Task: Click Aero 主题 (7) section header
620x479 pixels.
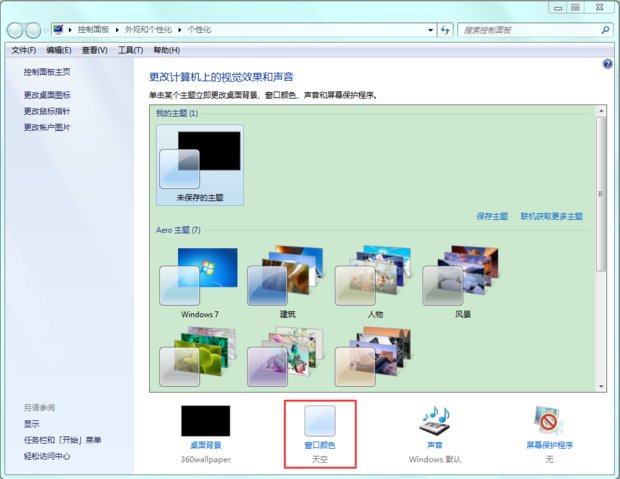Action: pos(178,230)
